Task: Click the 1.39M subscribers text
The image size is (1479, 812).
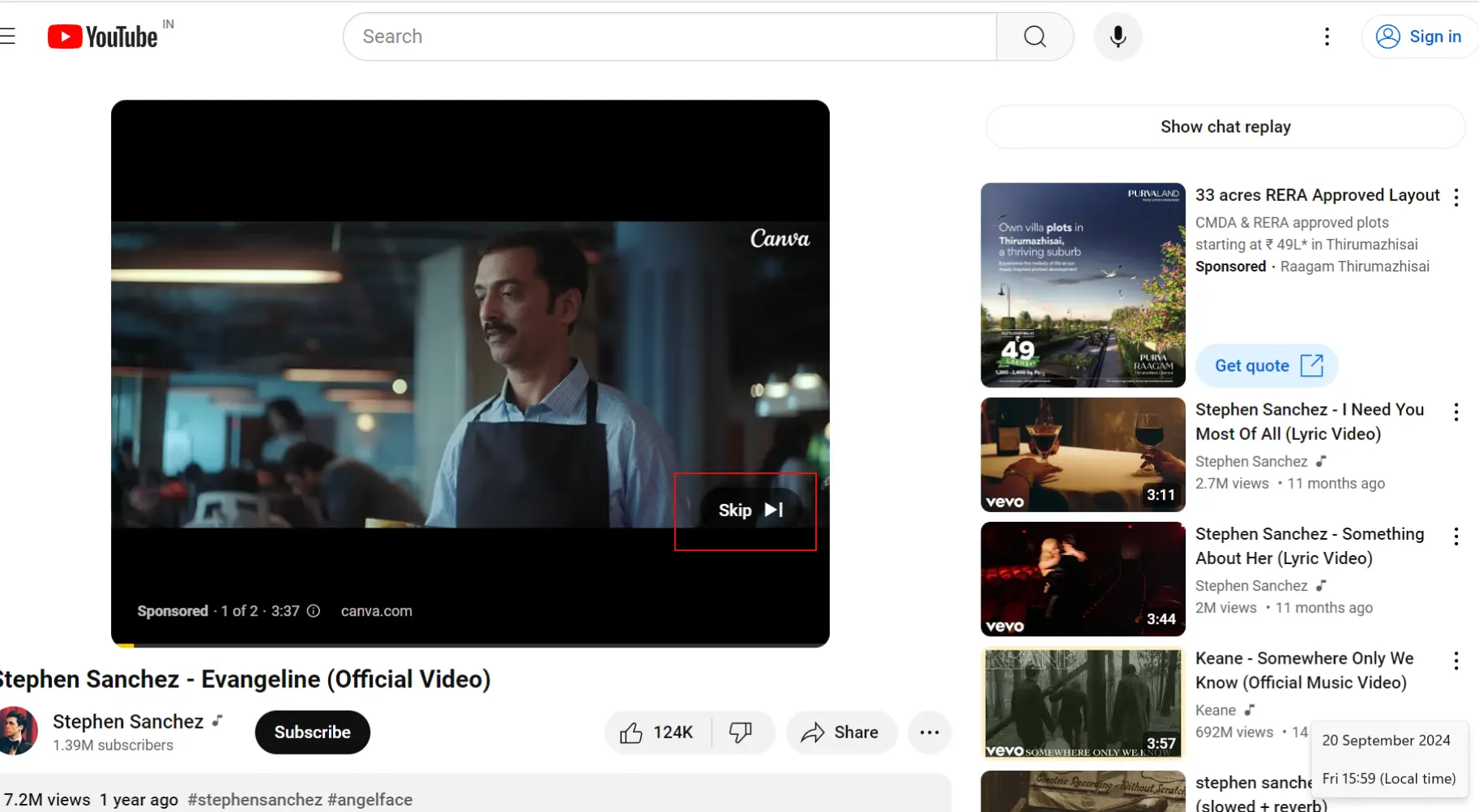Action: 113,746
